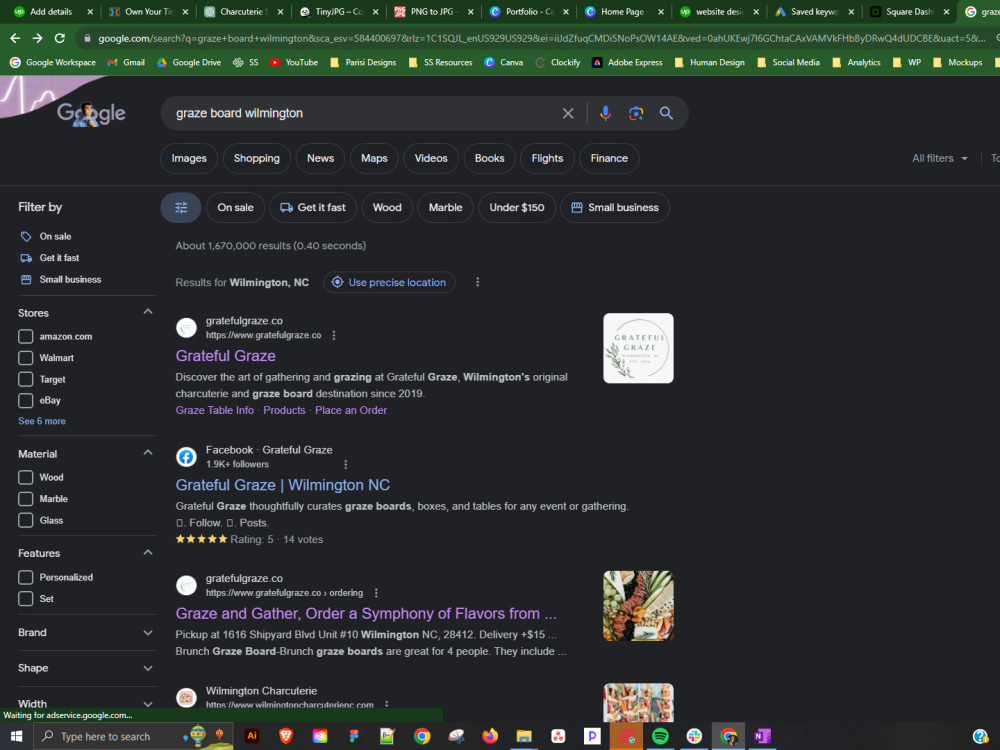Open Spotify from taskbar
Image resolution: width=1000 pixels, height=750 pixels.
click(x=660, y=736)
